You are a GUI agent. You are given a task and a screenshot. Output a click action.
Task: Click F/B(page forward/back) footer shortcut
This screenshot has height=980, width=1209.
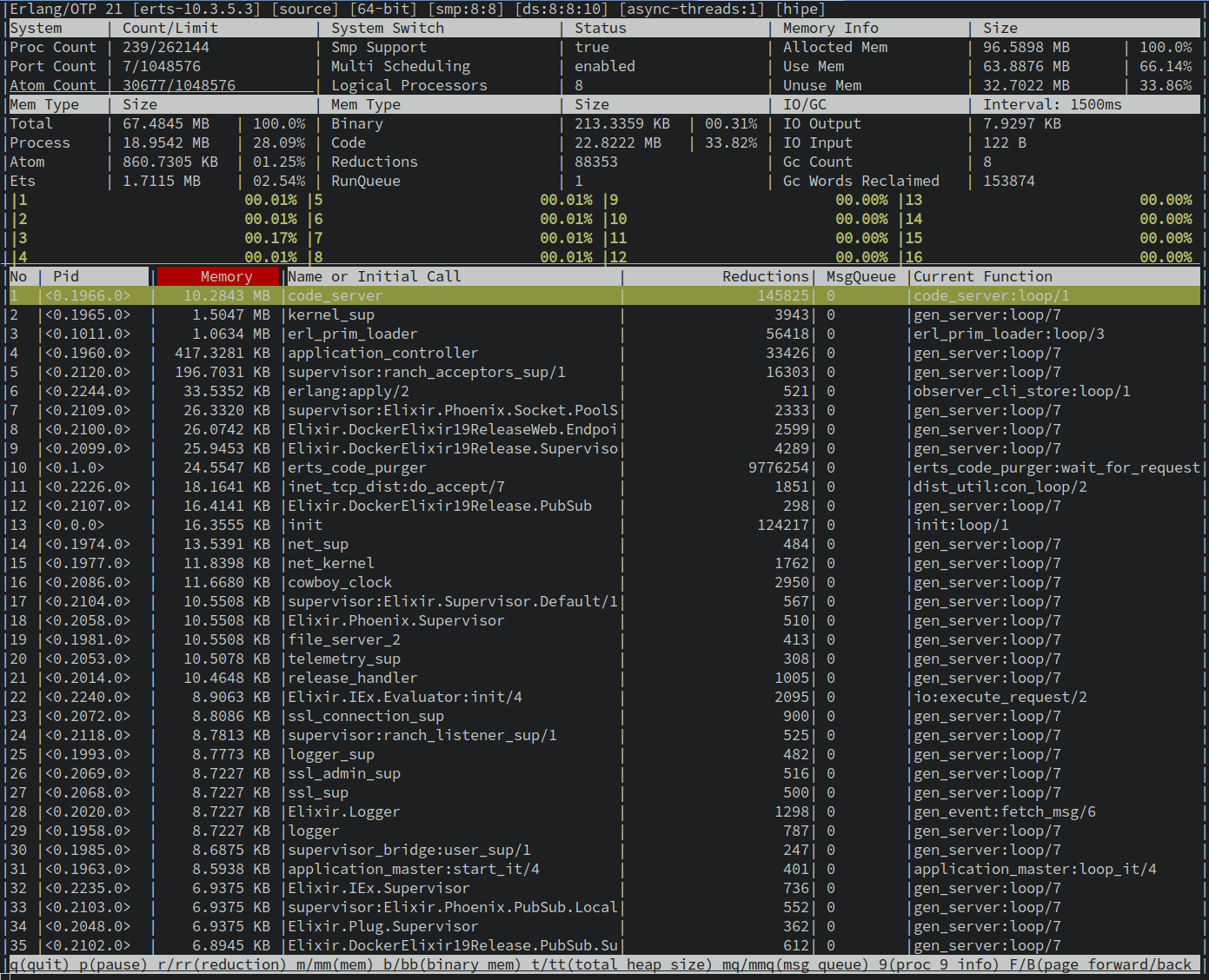click(1100, 964)
